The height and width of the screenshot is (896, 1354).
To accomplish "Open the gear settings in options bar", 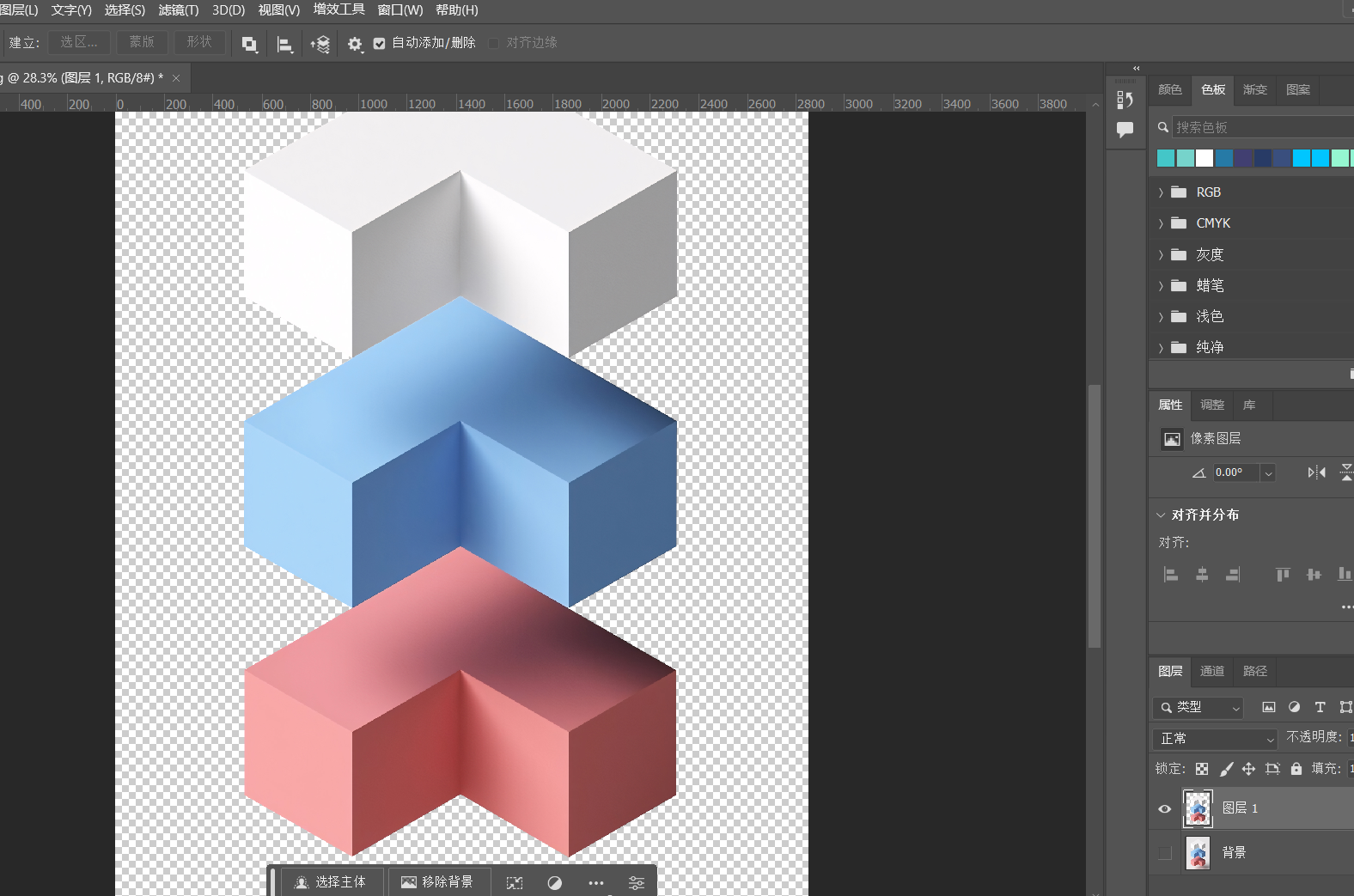I will (355, 44).
